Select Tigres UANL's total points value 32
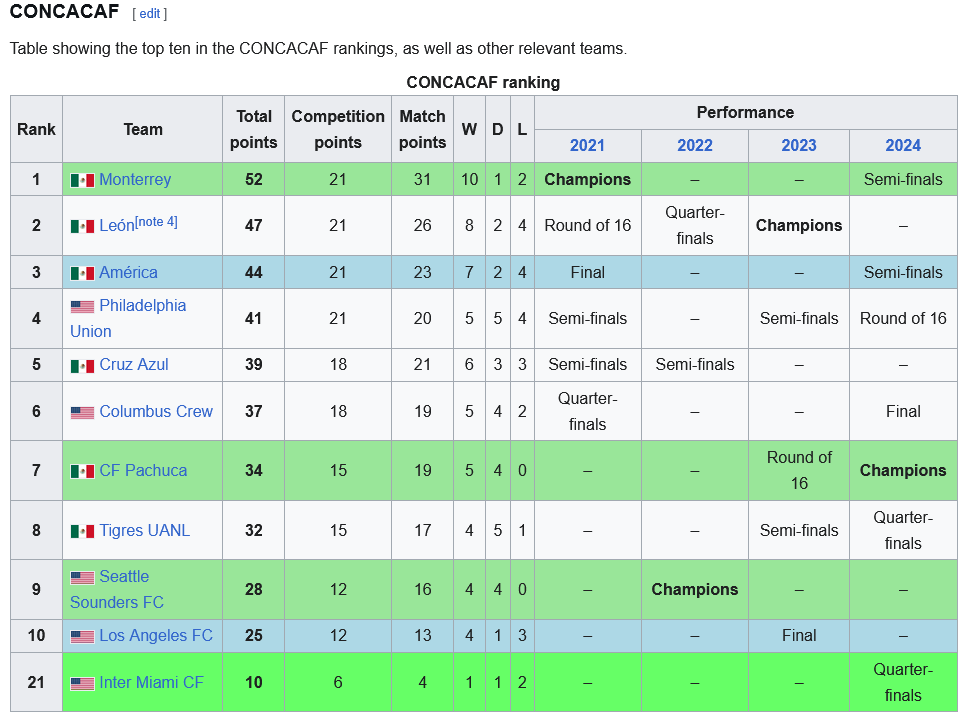Image resolution: width=973 pixels, height=724 pixels. tap(254, 530)
